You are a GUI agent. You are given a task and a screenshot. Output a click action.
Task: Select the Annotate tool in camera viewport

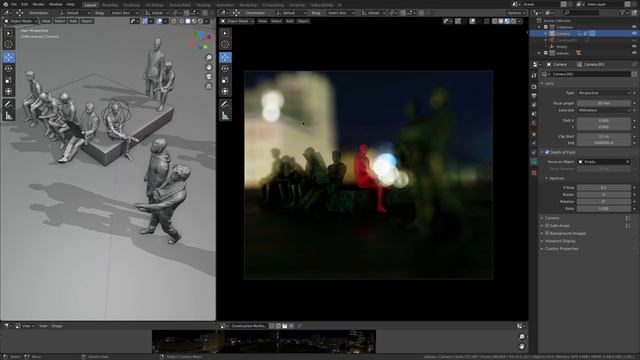pos(225,104)
